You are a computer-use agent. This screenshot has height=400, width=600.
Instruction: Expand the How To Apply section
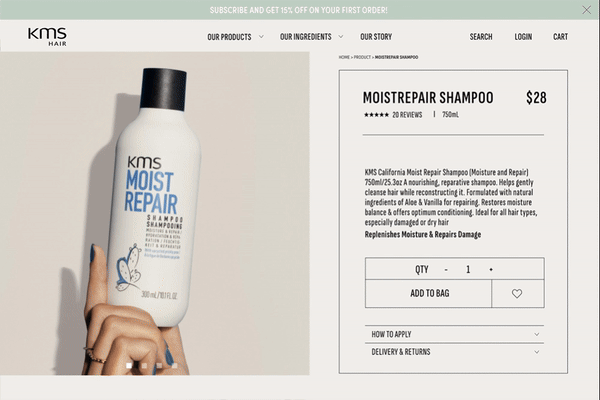[454, 334]
